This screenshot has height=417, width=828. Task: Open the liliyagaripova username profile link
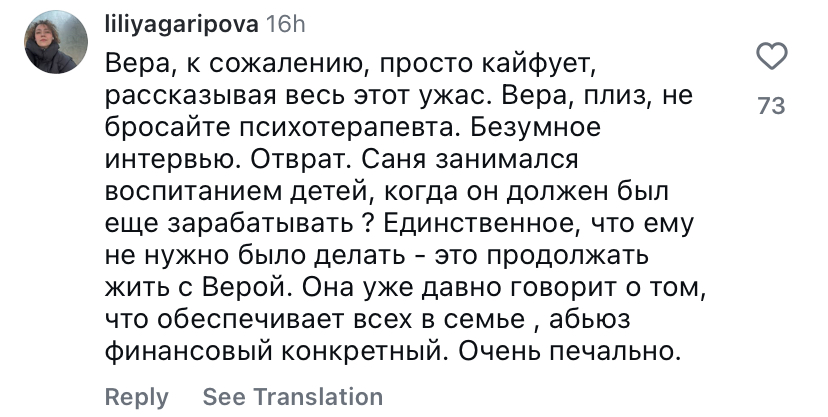coord(182,25)
